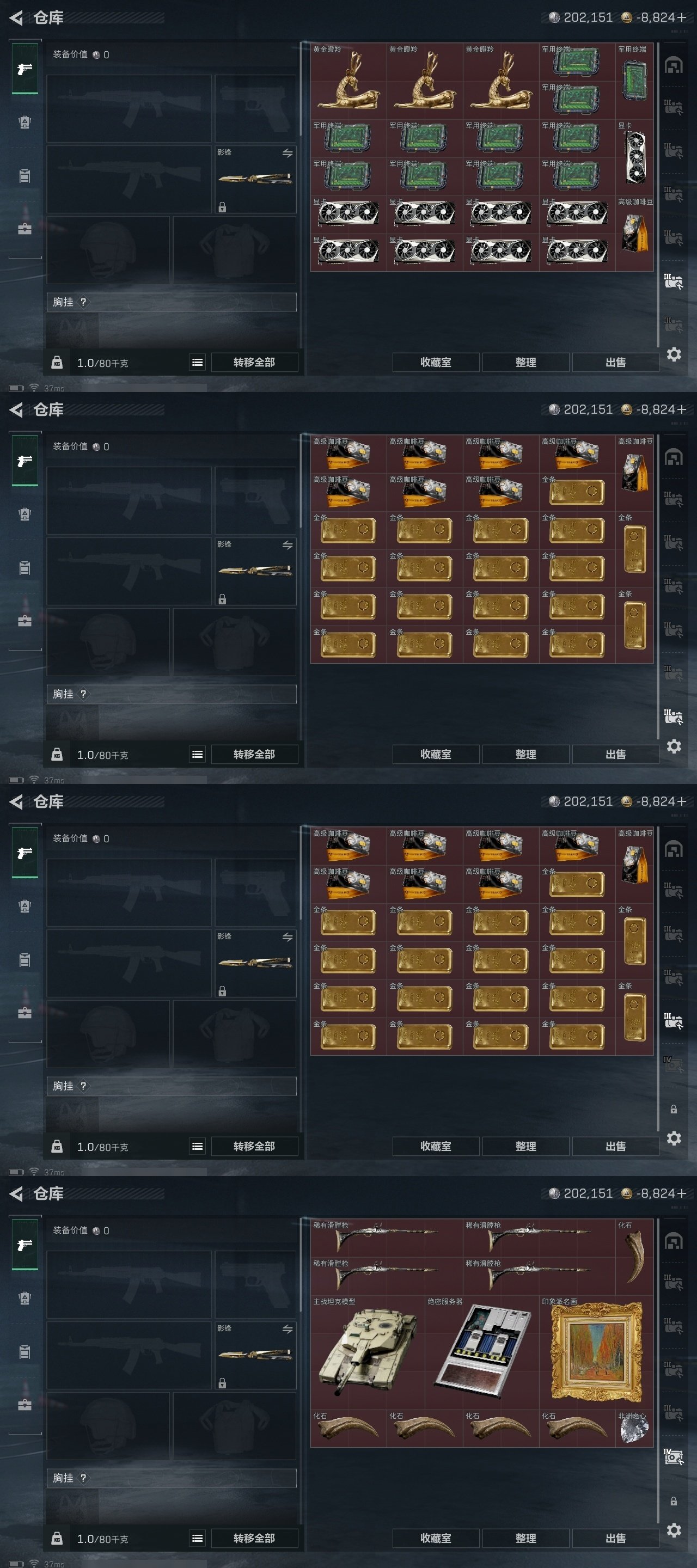Open 收藏室 on the 主战坦克模型 screen

pos(436,1538)
